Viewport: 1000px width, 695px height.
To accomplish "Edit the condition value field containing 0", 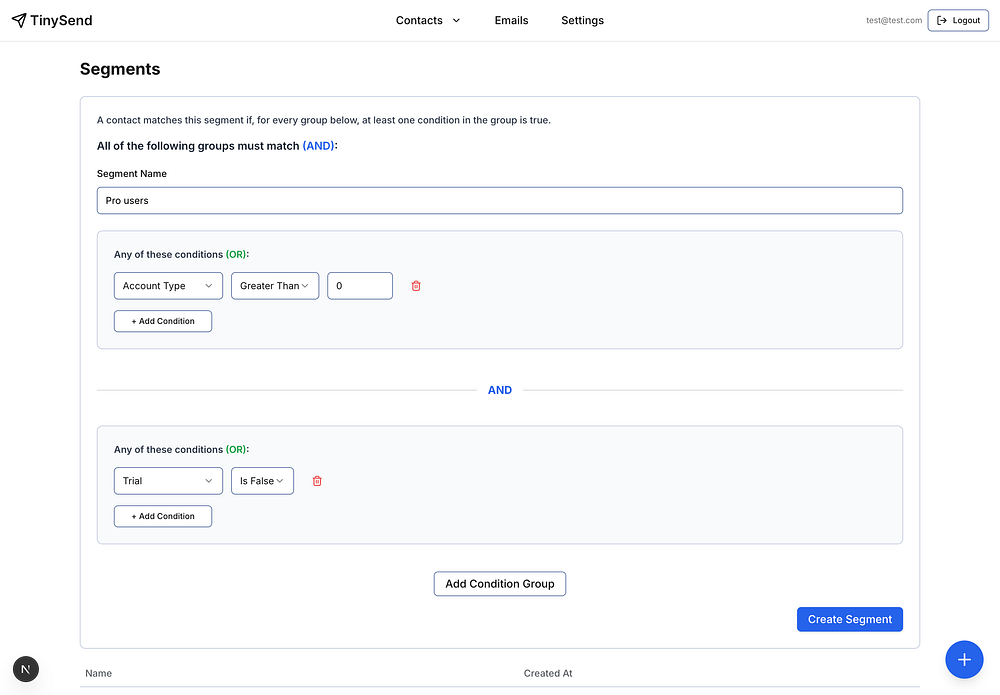I will [360, 286].
